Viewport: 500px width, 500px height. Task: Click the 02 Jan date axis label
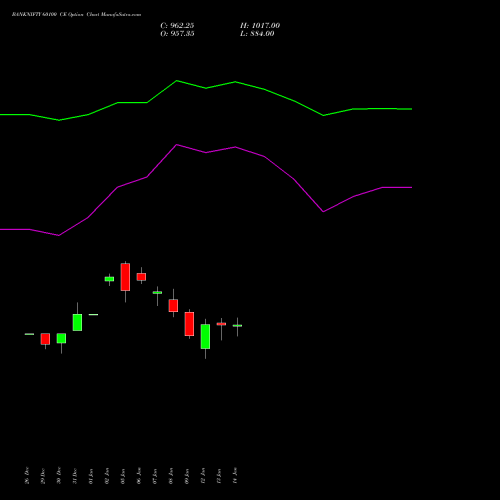[x=107, y=476]
